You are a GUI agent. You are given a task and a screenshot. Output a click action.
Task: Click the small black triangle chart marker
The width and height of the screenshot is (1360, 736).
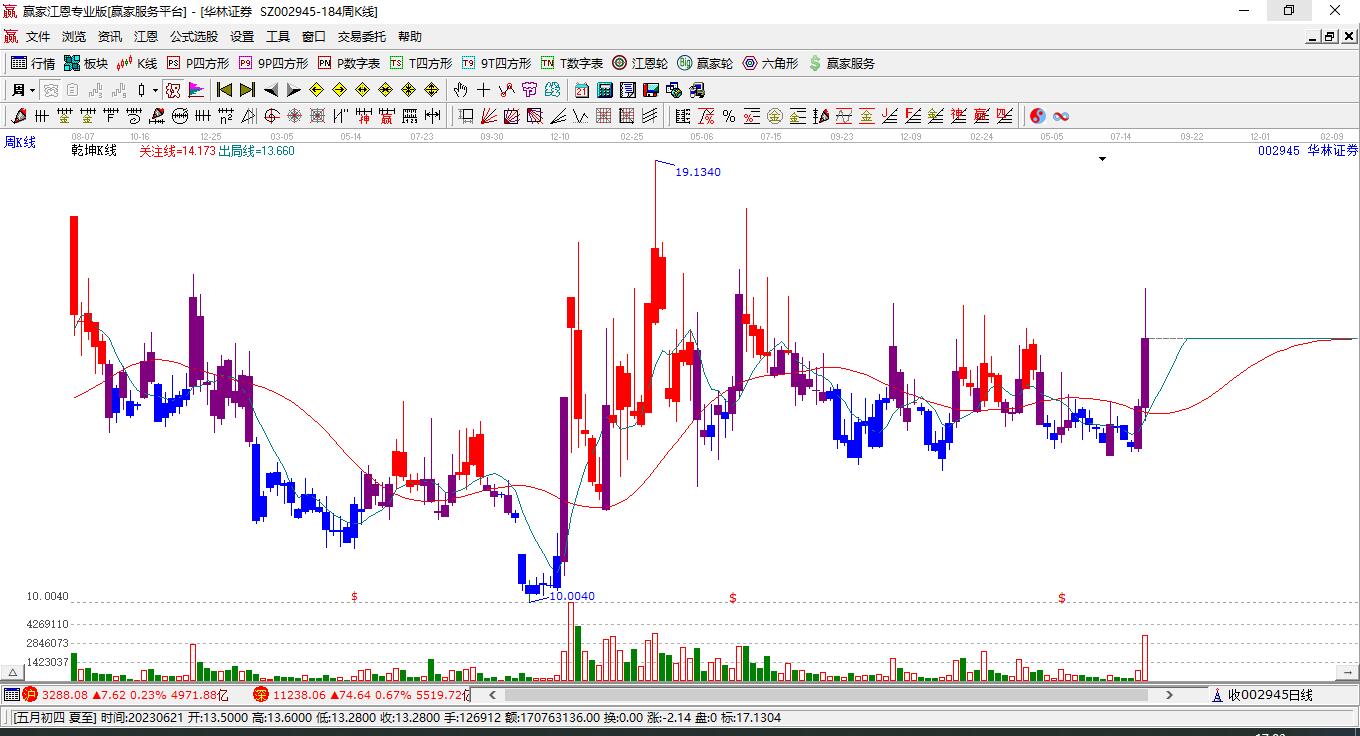pos(1102,159)
